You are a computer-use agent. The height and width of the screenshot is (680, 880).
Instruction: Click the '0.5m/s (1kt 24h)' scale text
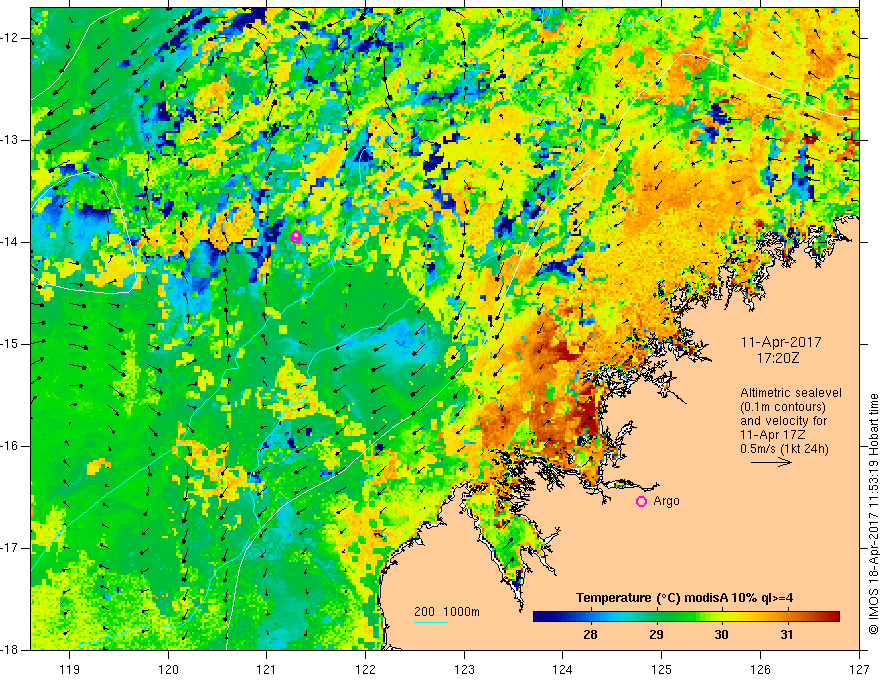(x=784, y=449)
